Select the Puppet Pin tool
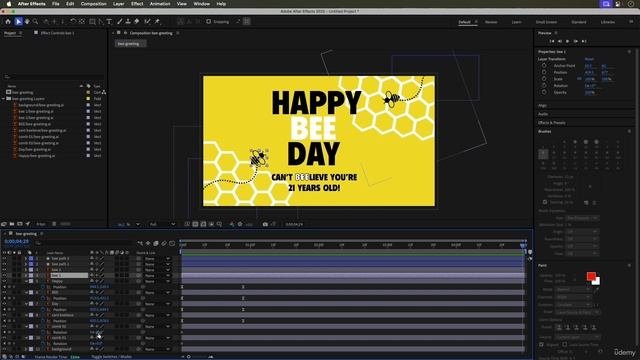The width and height of the screenshot is (640, 360). [157, 22]
